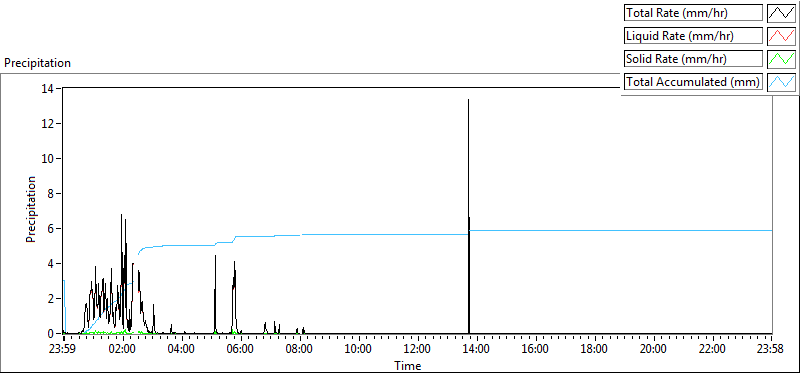This screenshot has width=800, height=373.
Task: Click the Time X-axis title
Action: (407, 365)
